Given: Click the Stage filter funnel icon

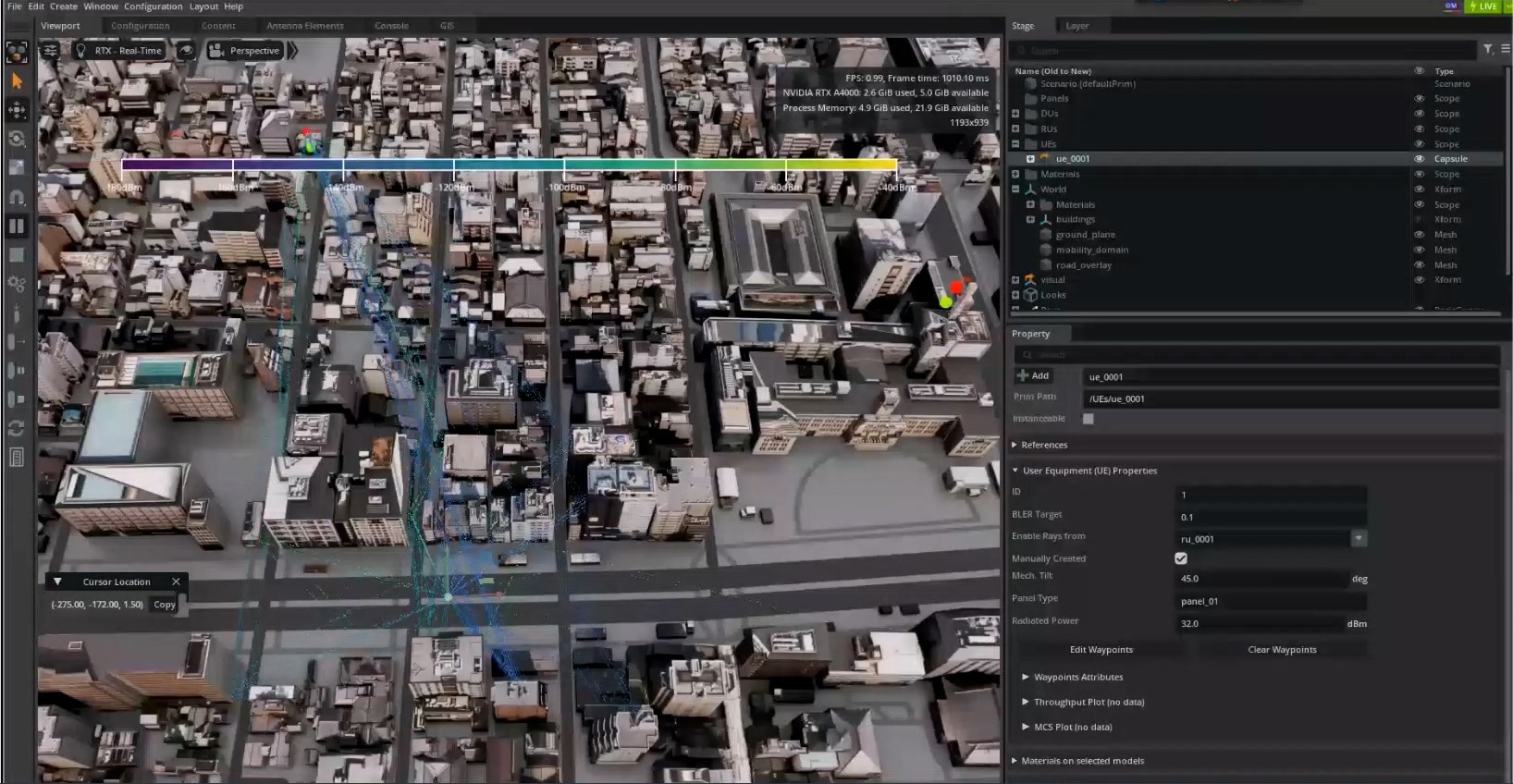Looking at the screenshot, I should 1488,50.
